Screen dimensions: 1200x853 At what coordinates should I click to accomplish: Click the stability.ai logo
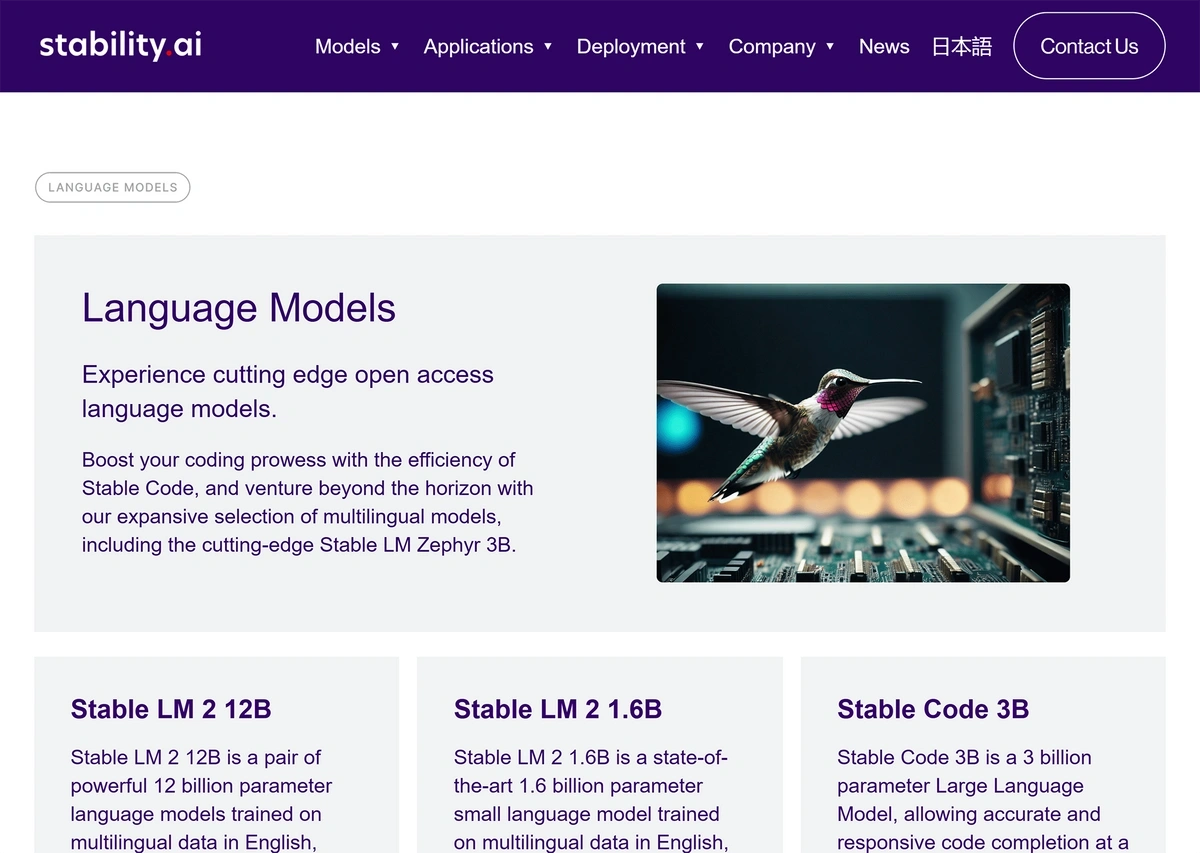point(120,46)
